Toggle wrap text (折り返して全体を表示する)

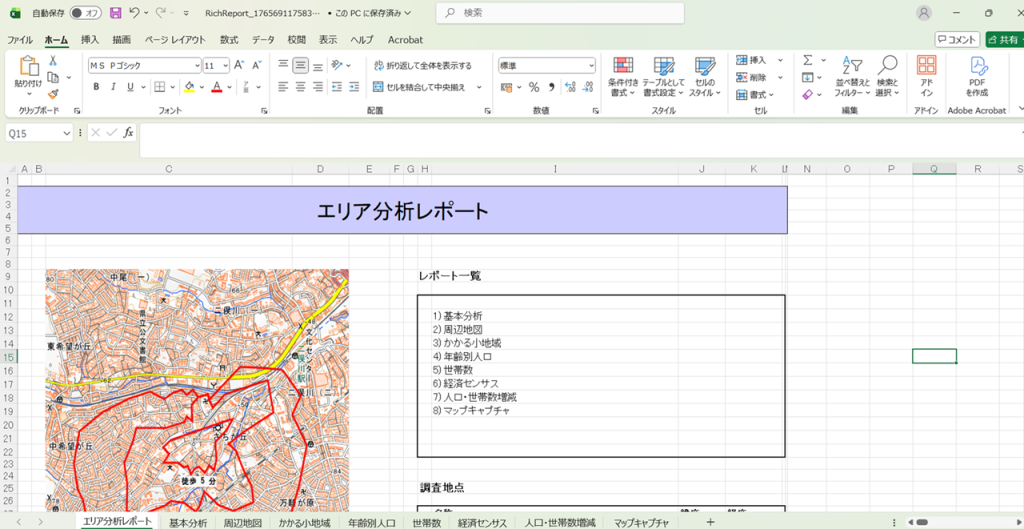(423, 65)
